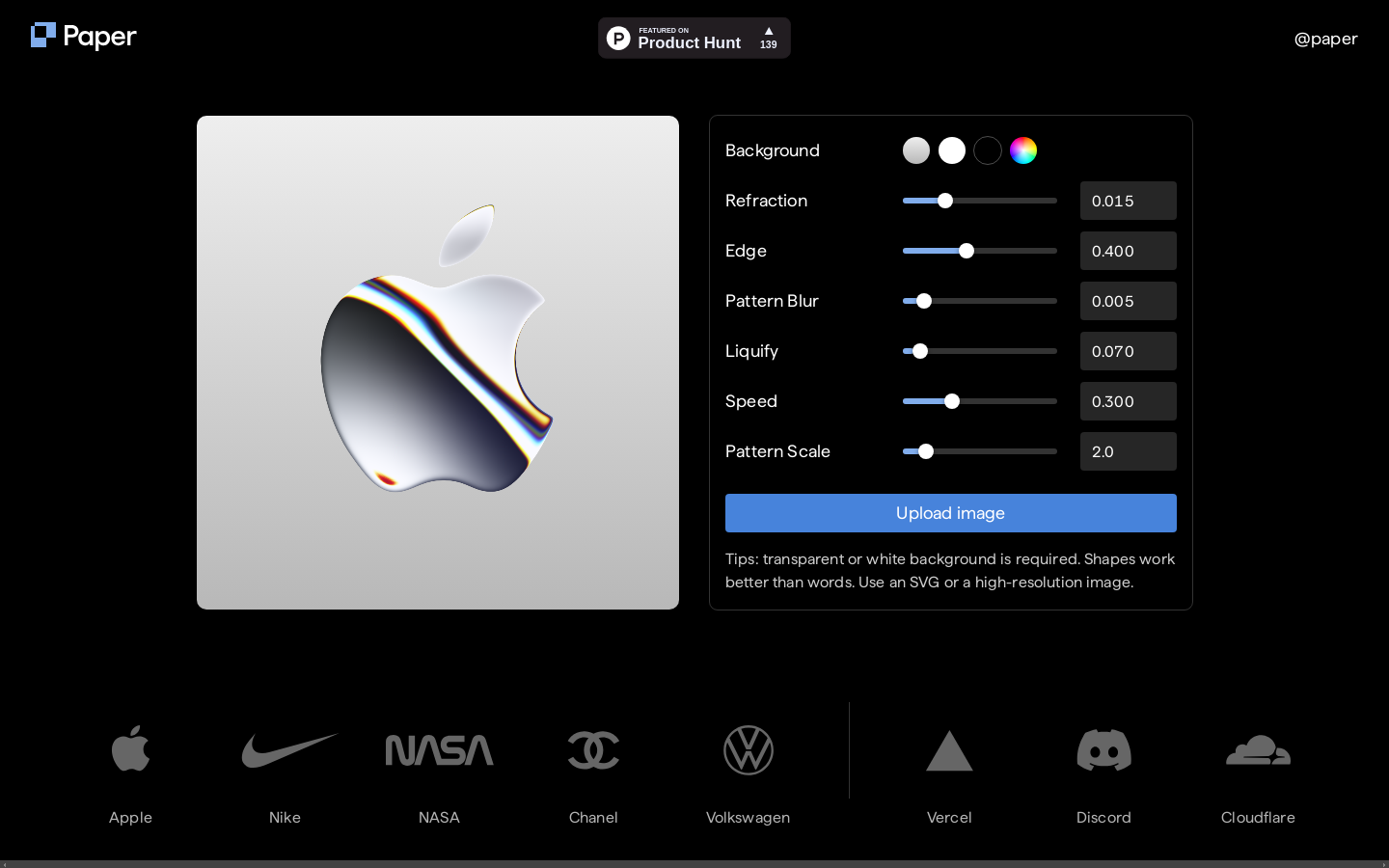Open the Paper home logo
The width and height of the screenshot is (1389, 868).
[84, 37]
